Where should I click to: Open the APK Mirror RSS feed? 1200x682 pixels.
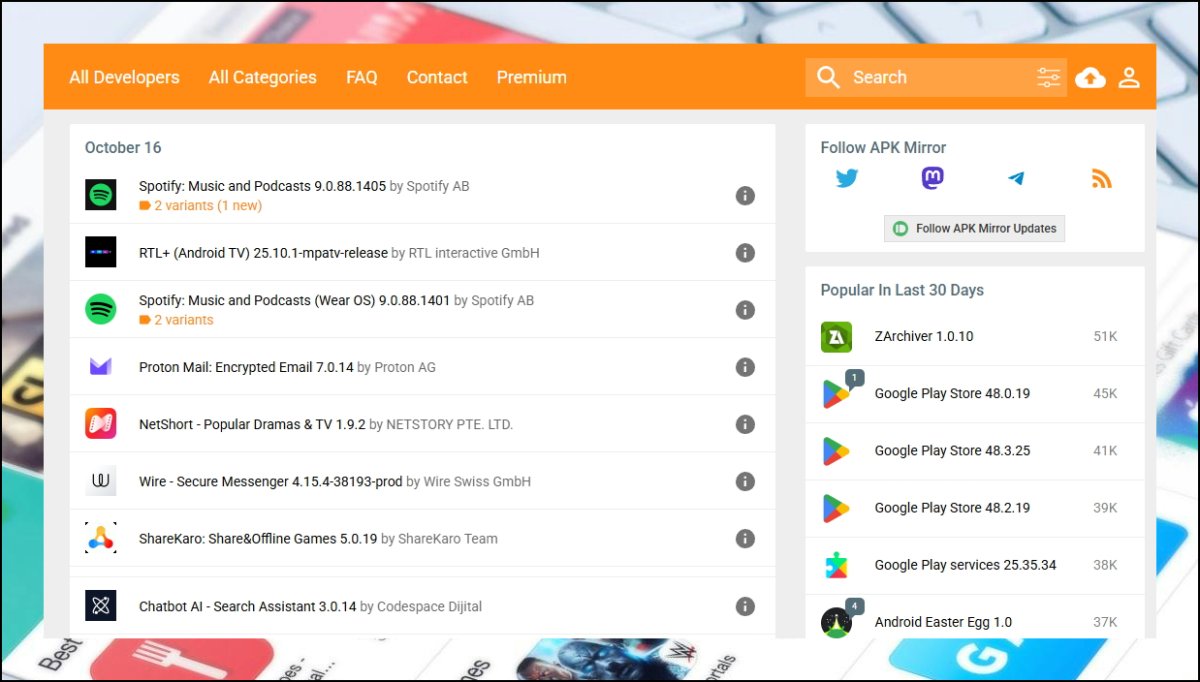[1101, 179]
